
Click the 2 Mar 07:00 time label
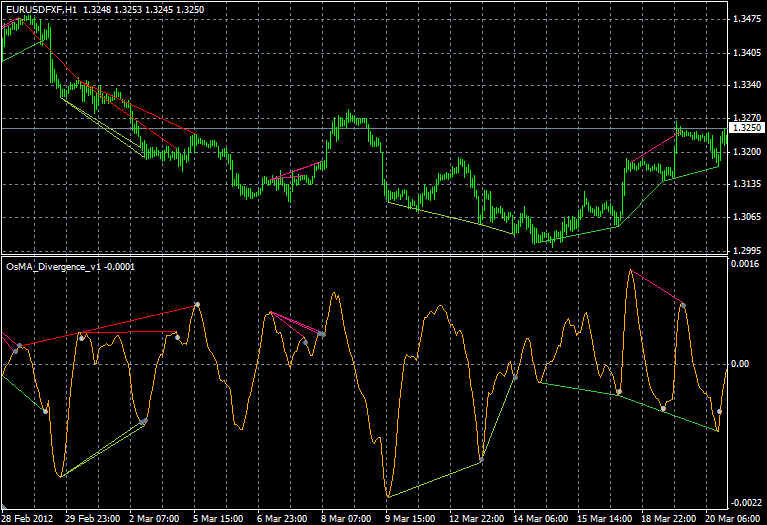coord(154,519)
